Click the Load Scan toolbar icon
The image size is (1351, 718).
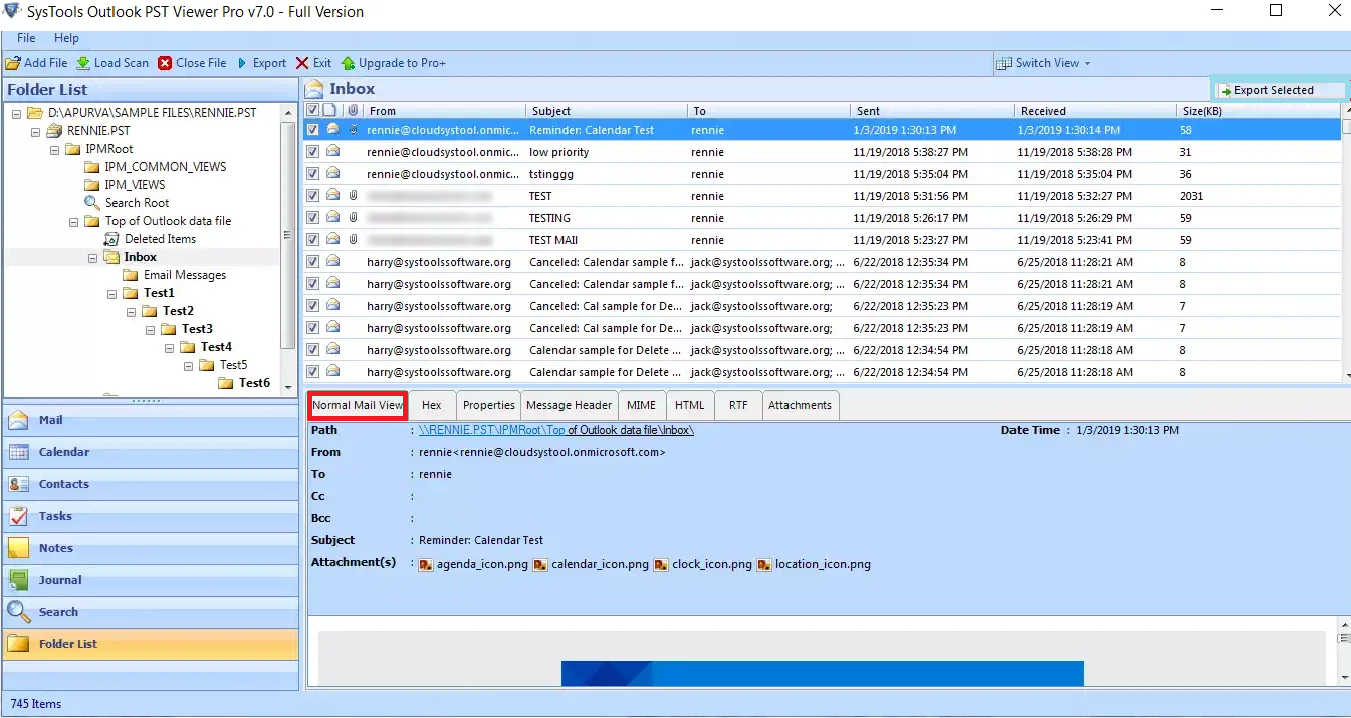[x=83, y=63]
